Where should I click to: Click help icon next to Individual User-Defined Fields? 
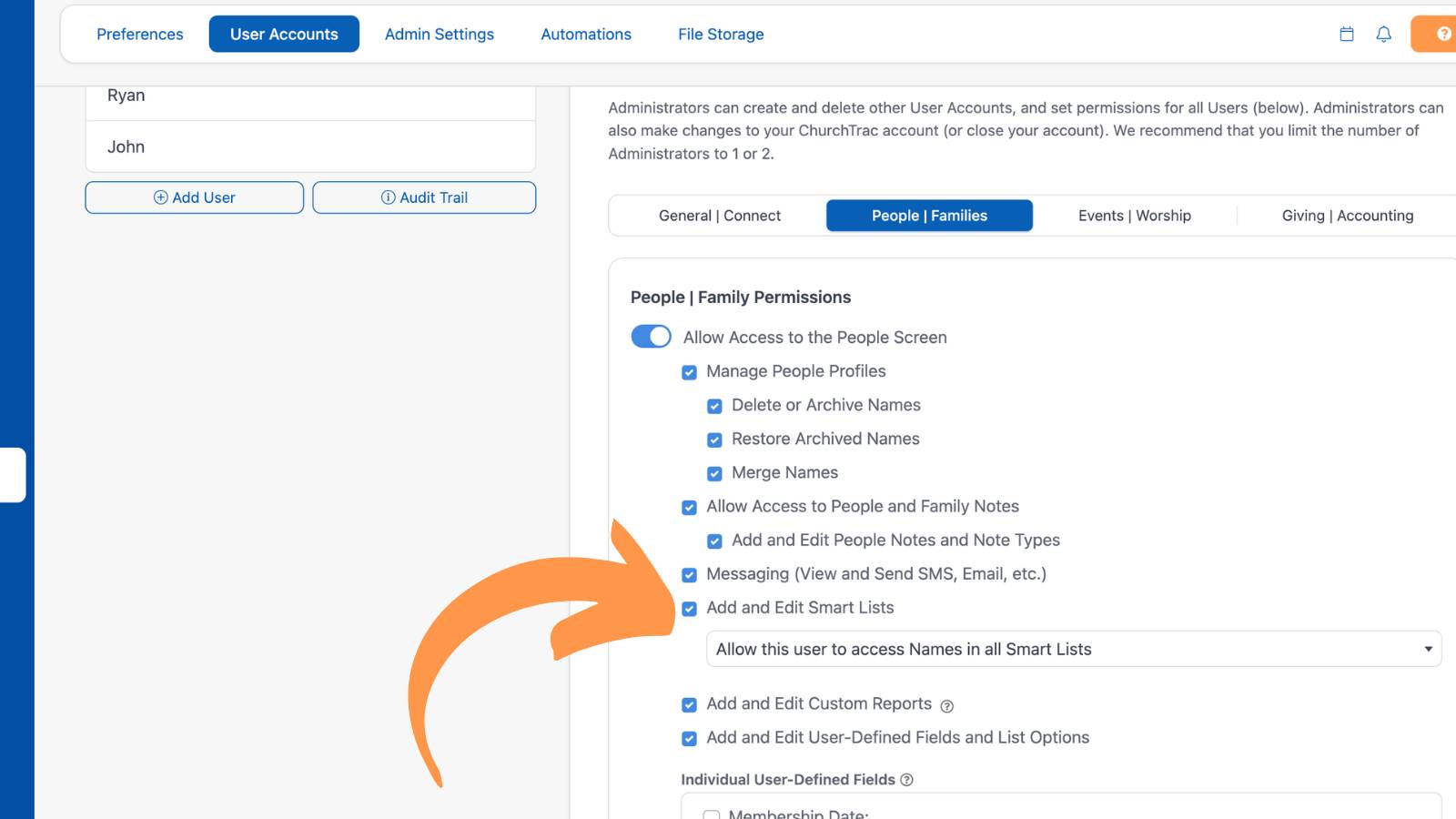(x=906, y=780)
